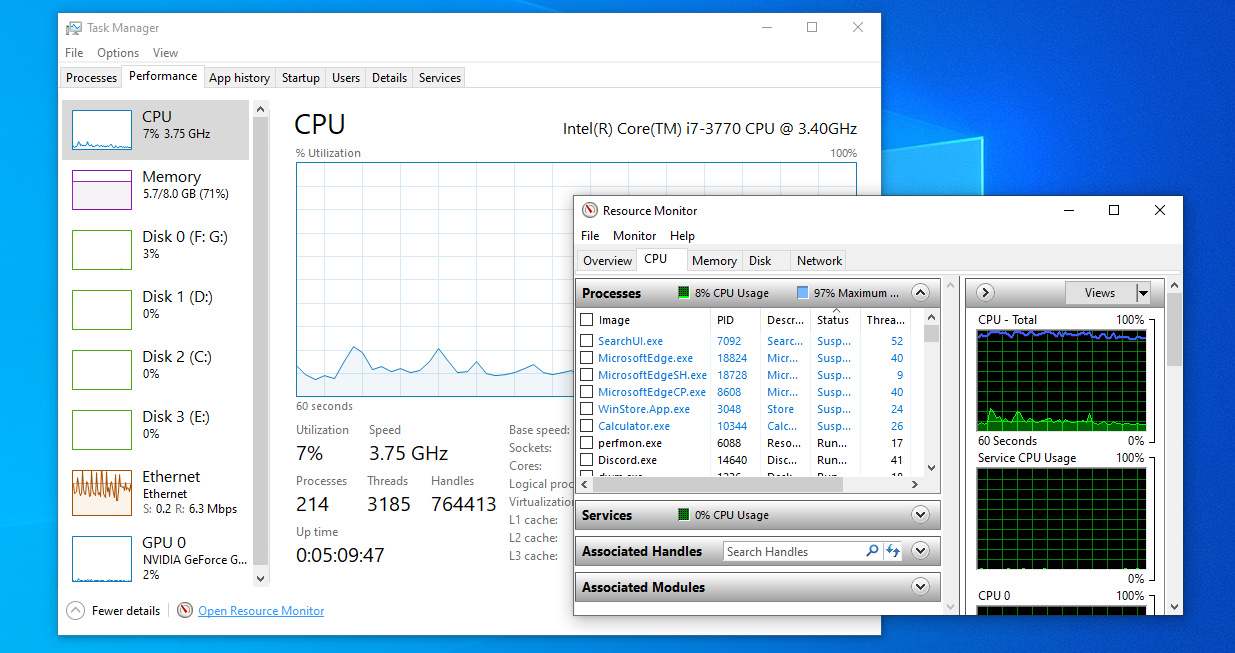Select the GPU 0 graph thumbnail
Image resolution: width=1235 pixels, height=653 pixels.
[x=101, y=557]
